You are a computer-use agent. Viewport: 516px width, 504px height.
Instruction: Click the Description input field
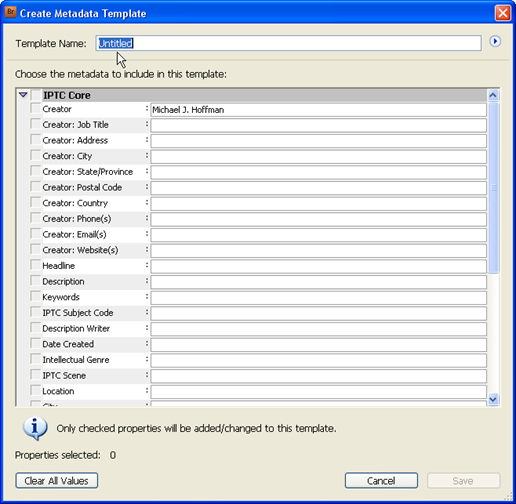coord(318,282)
